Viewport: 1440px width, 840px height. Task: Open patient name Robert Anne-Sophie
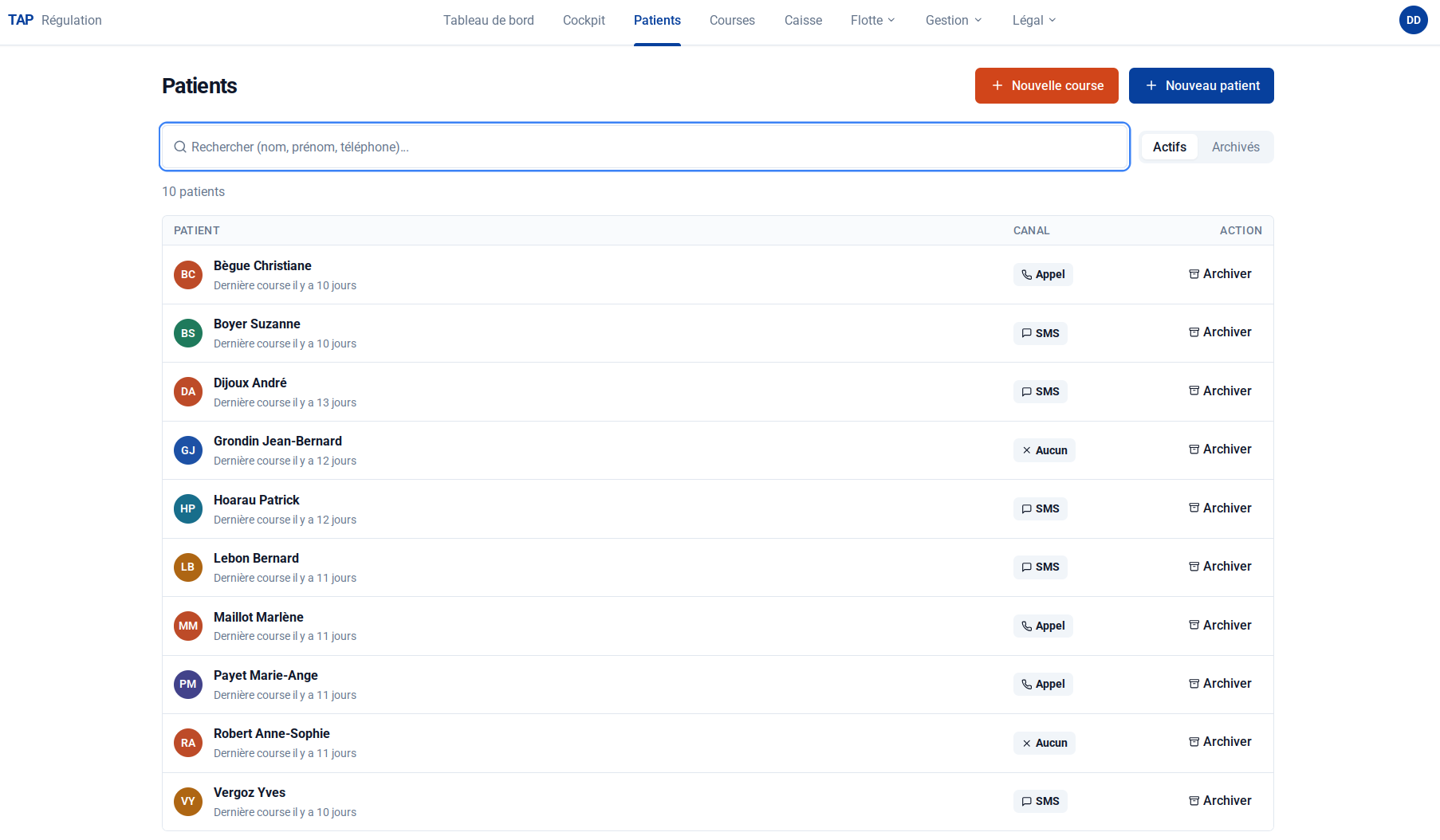272,733
